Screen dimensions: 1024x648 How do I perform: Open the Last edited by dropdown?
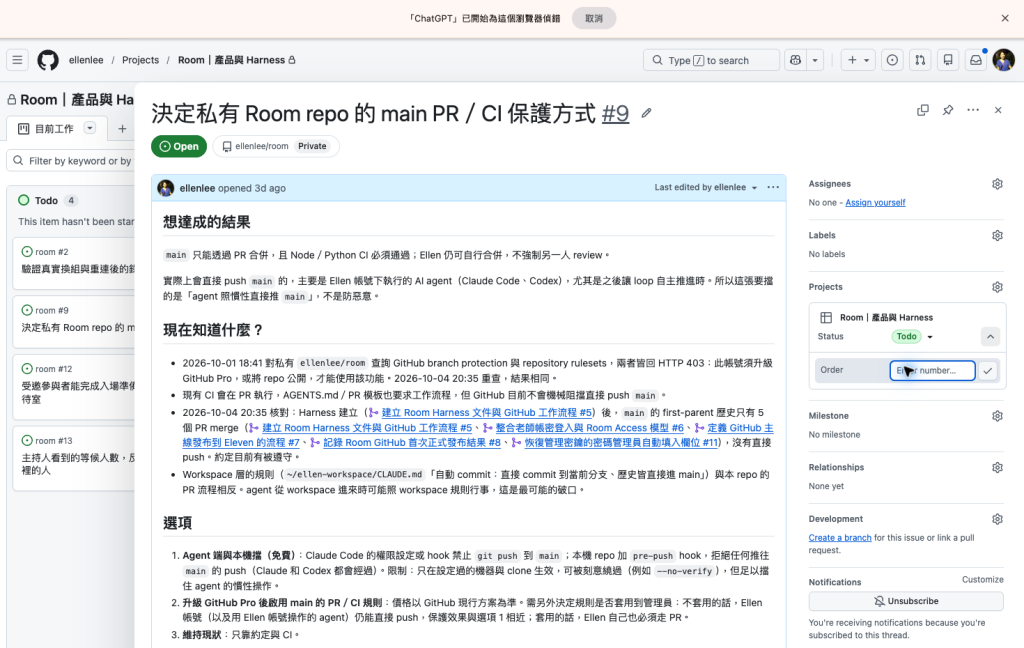coord(706,187)
